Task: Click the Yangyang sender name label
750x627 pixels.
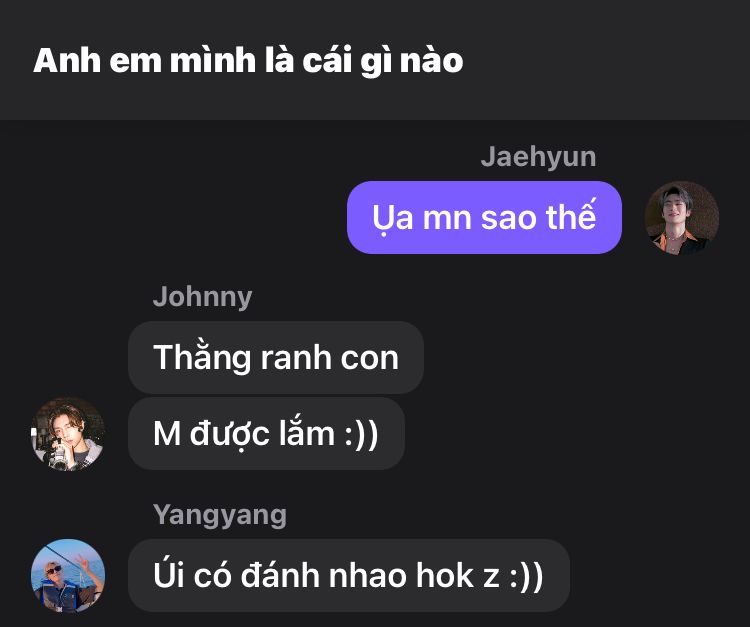Action: [220, 515]
